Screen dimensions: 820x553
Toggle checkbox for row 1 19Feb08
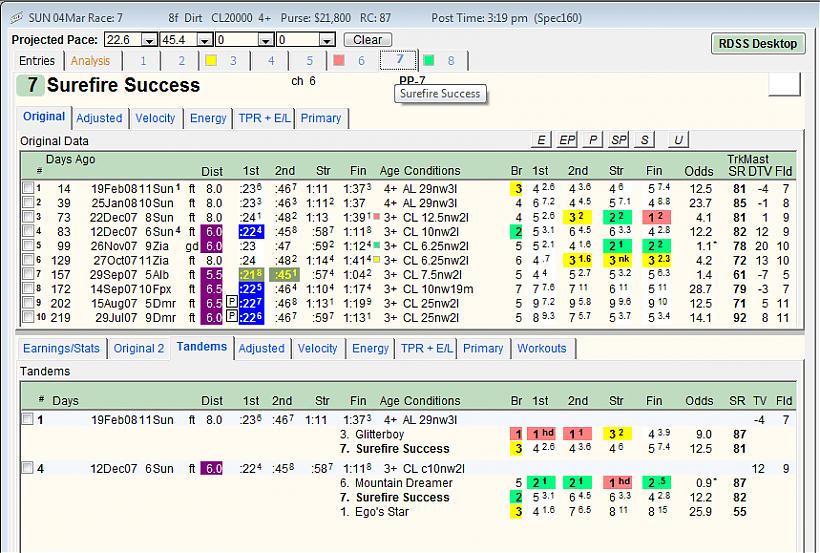[x=28, y=188]
